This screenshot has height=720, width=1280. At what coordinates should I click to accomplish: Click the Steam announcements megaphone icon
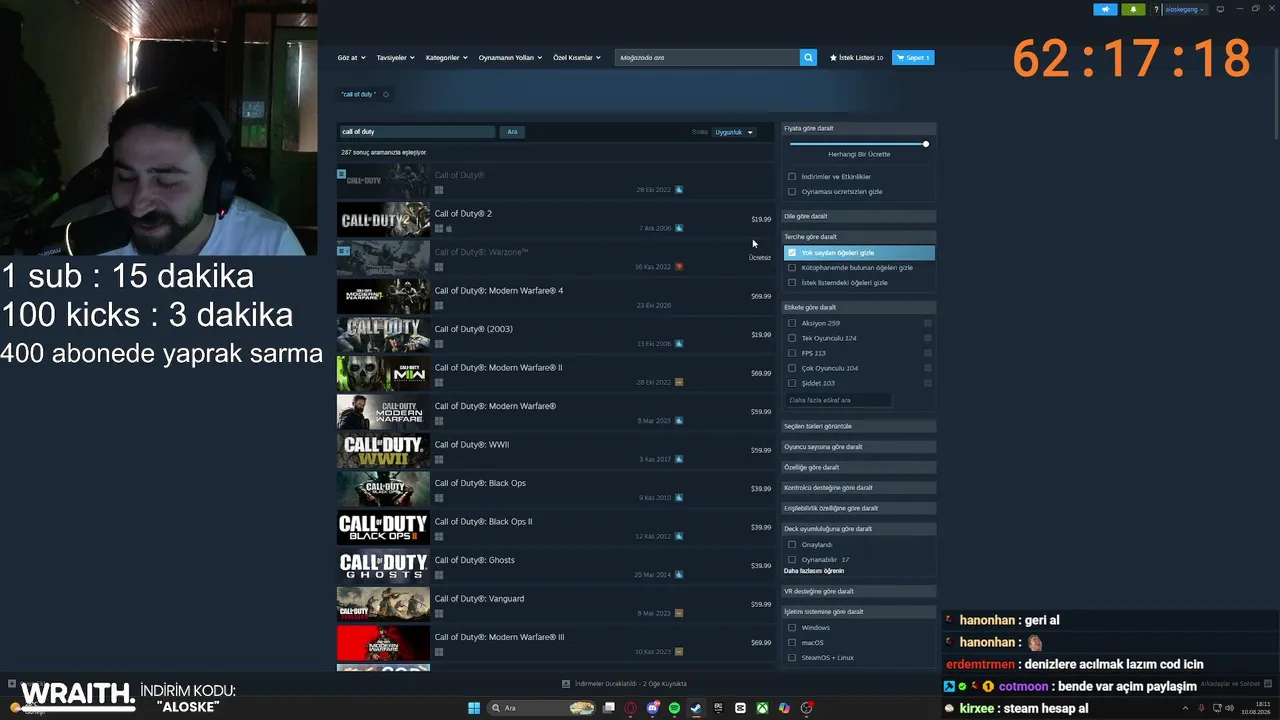pos(1105,9)
